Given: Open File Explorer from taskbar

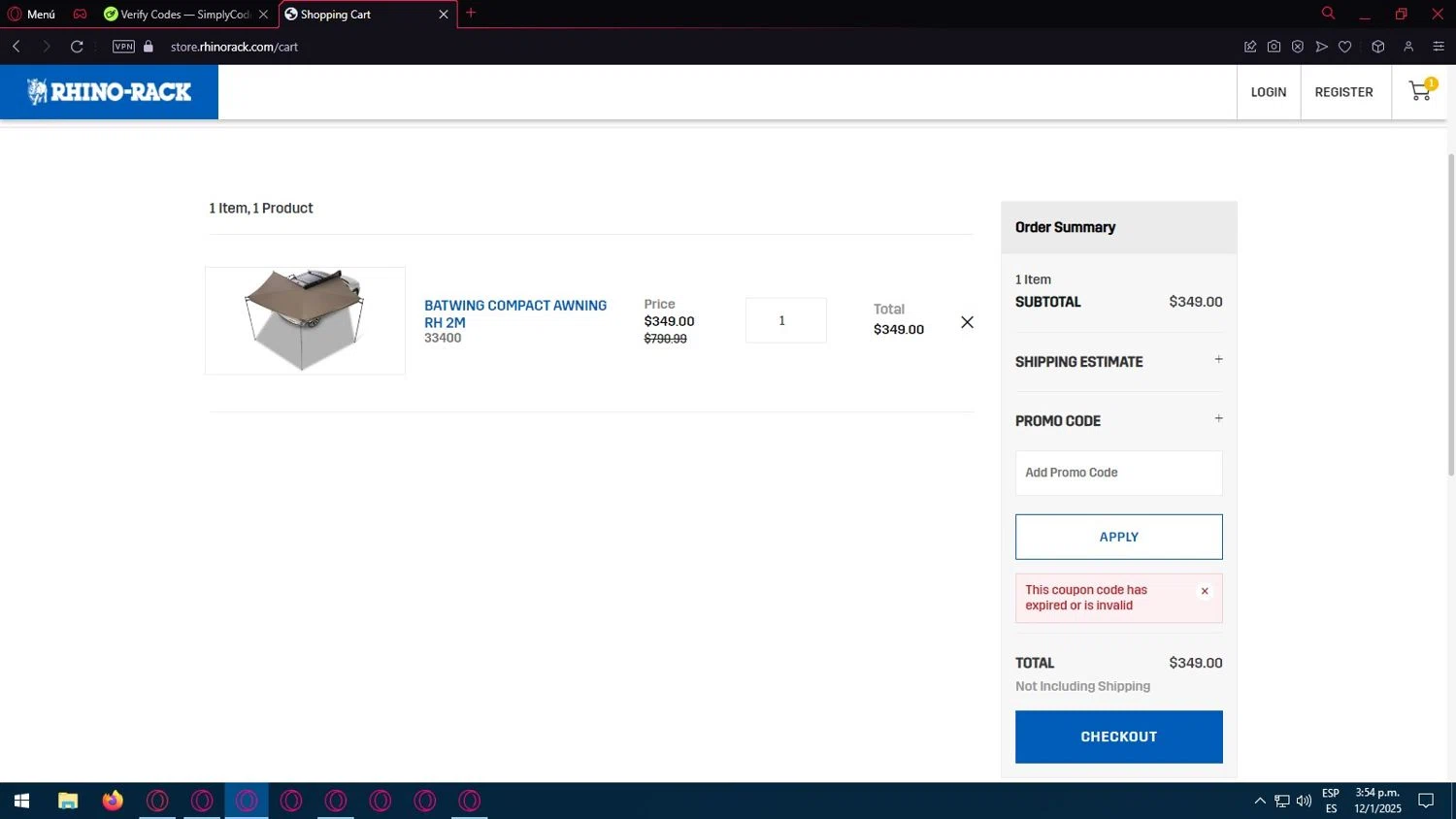Looking at the screenshot, I should [67, 801].
